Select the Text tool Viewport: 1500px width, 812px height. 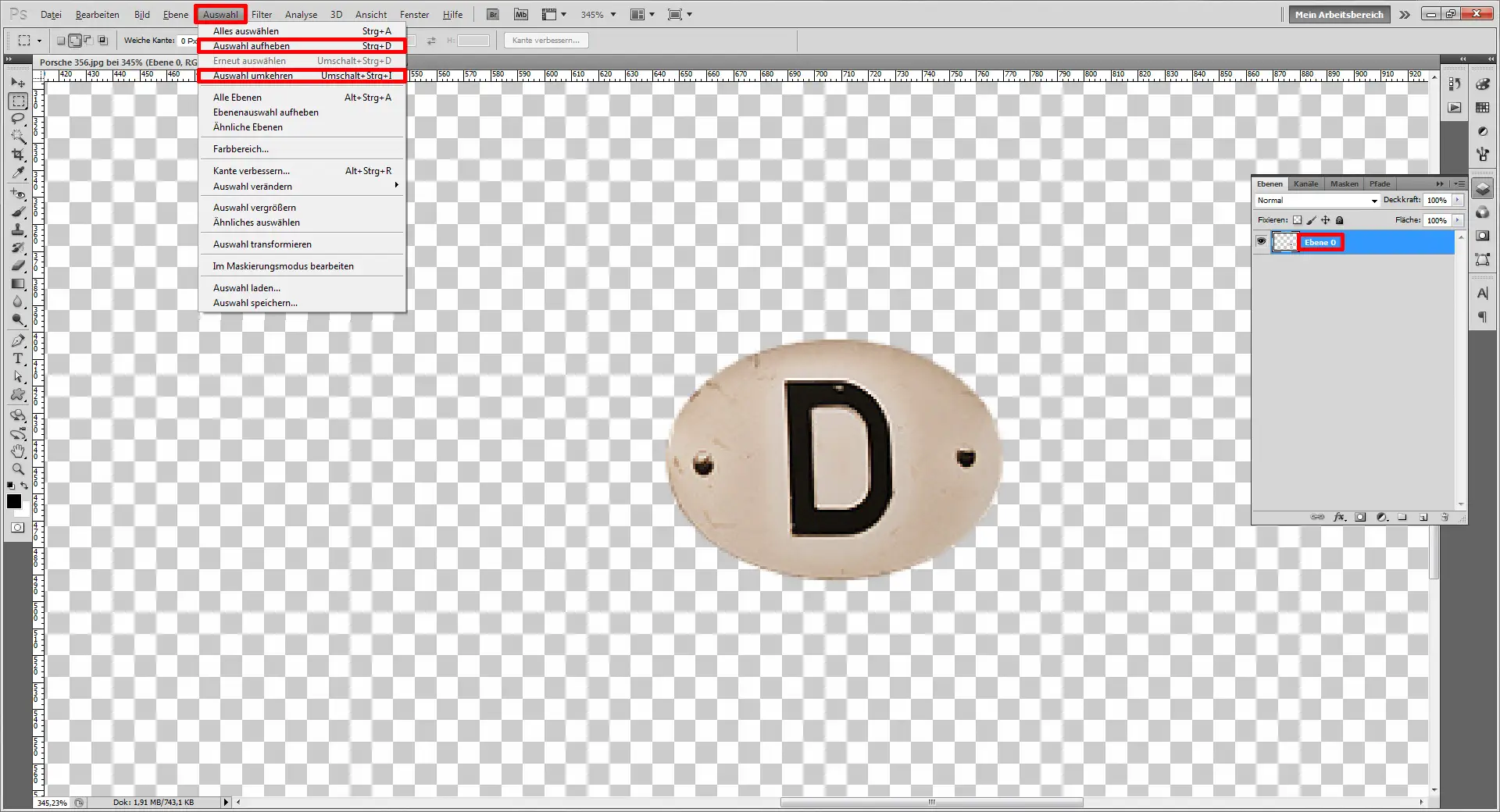[x=18, y=359]
